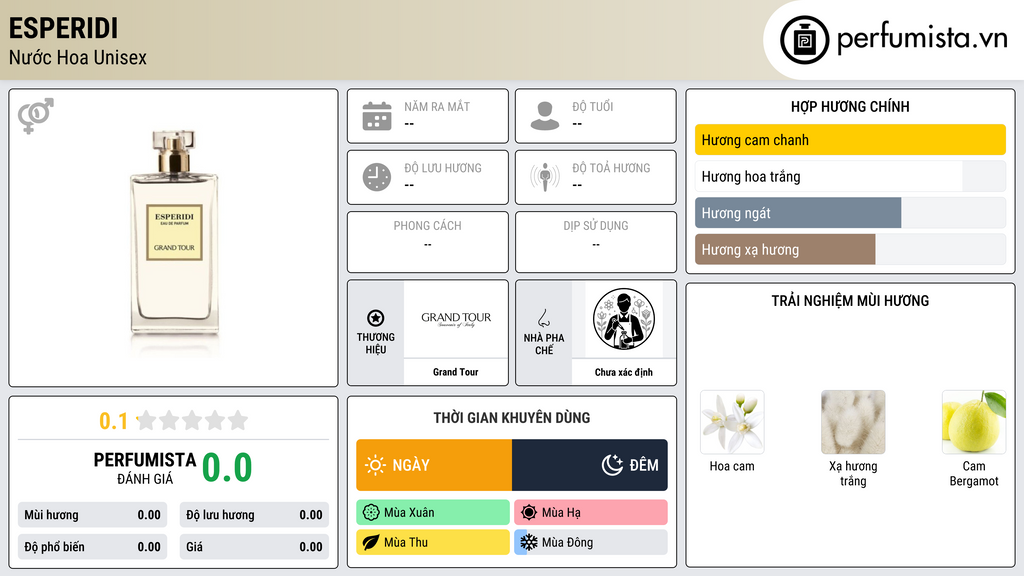Screen dimensions: 1024x576
Task: Click the nose icon above Nhà pha chế
Action: pos(543,318)
